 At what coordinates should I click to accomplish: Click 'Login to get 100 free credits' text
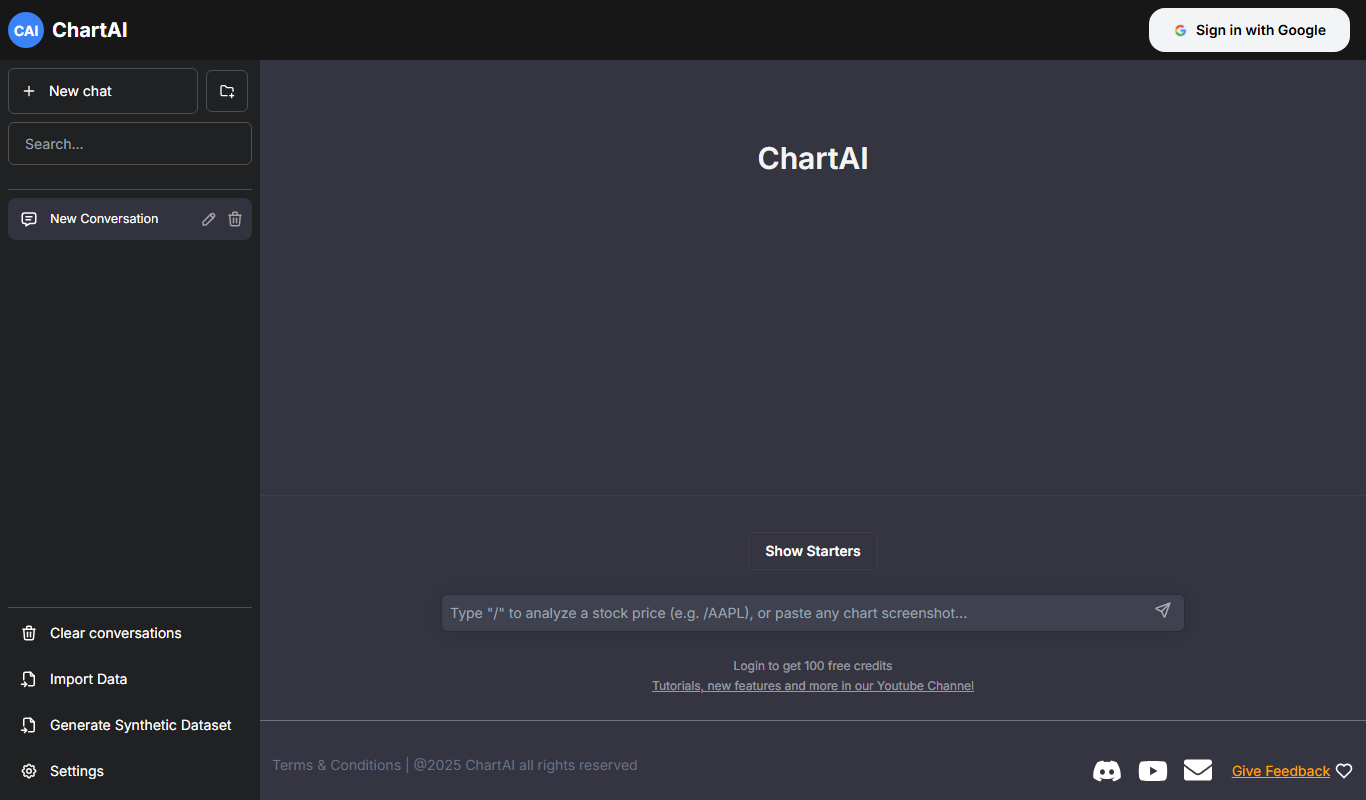[813, 666]
